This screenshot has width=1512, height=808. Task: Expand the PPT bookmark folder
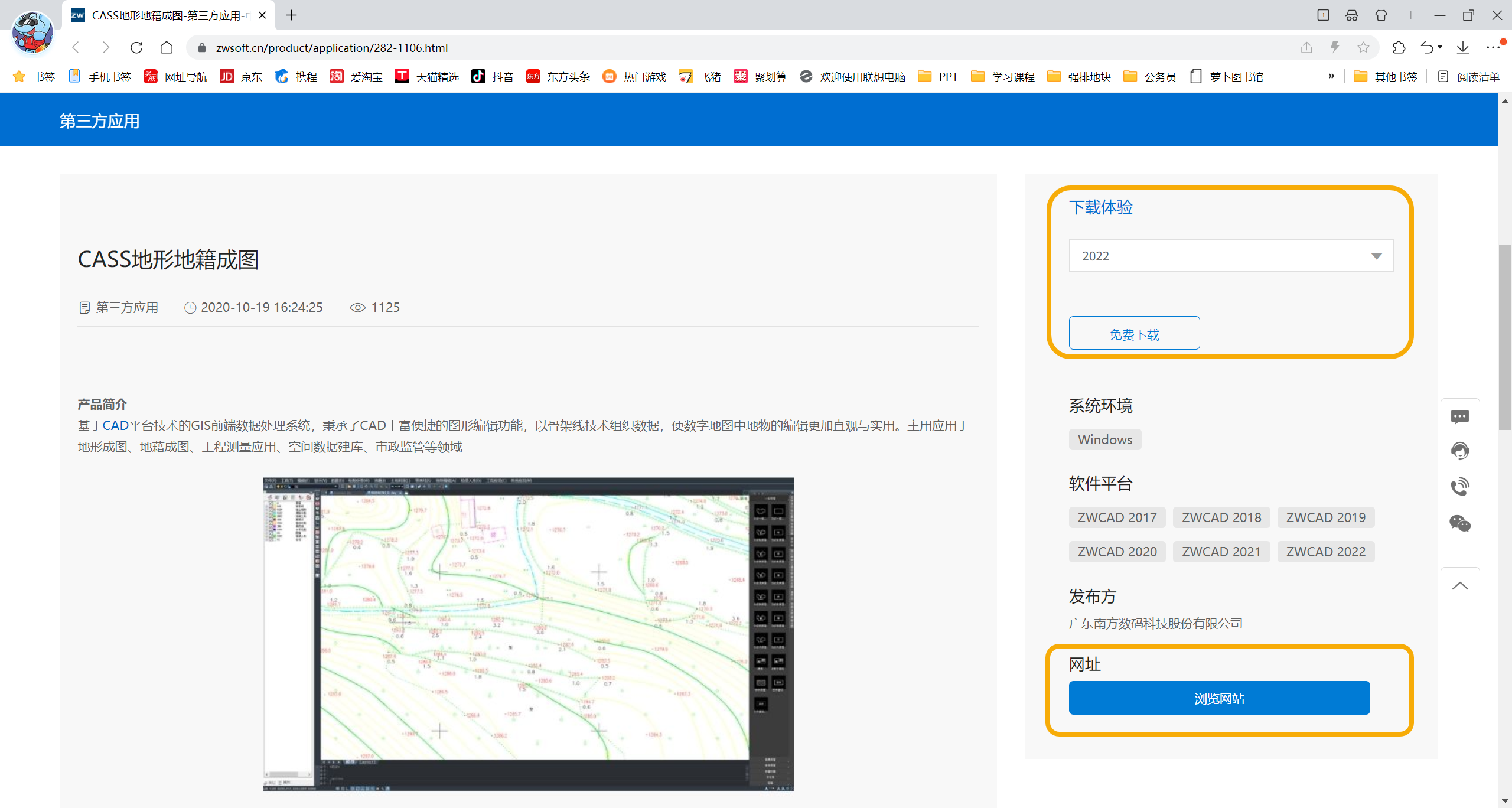coord(938,76)
